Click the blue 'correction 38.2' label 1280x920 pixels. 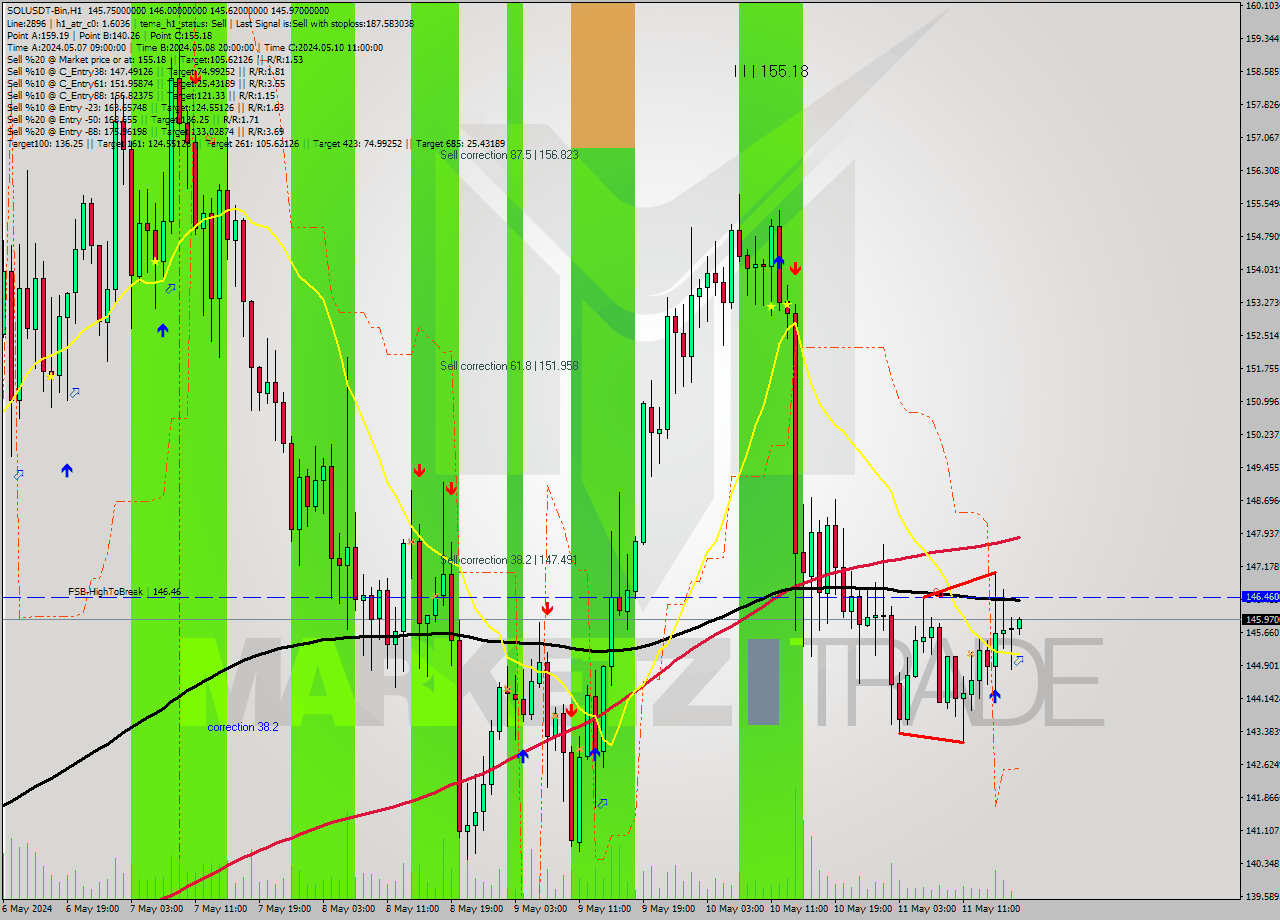click(x=243, y=727)
